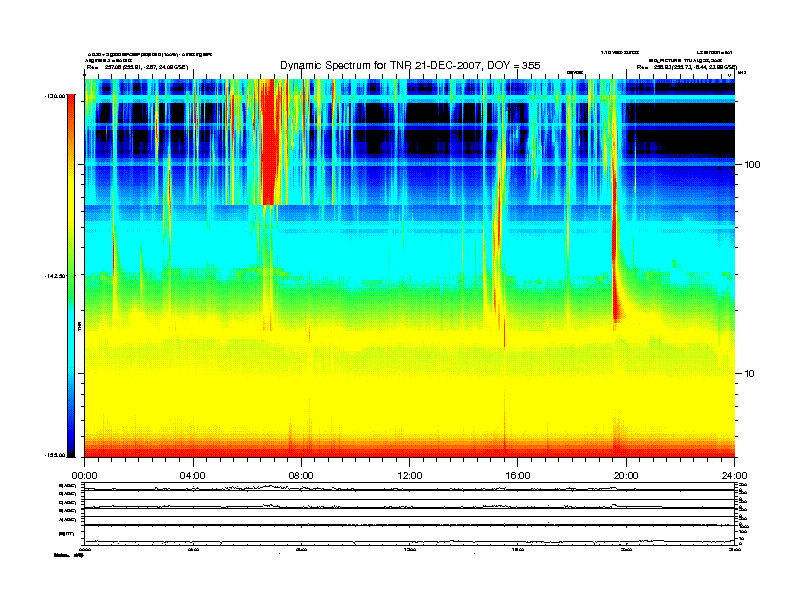Click the '10' frequency axis label
792x612 pixels.
coord(750,374)
